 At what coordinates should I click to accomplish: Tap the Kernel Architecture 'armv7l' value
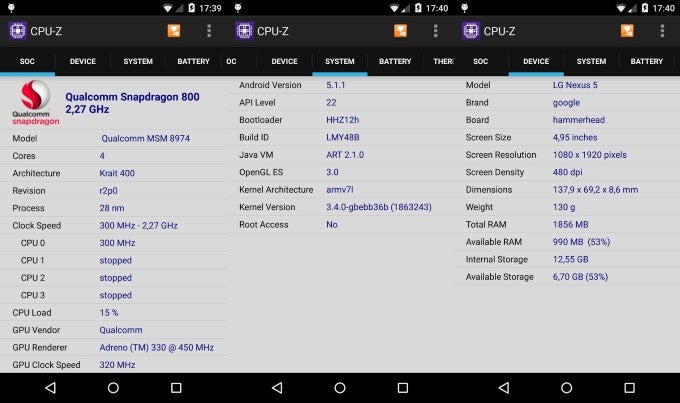click(340, 190)
